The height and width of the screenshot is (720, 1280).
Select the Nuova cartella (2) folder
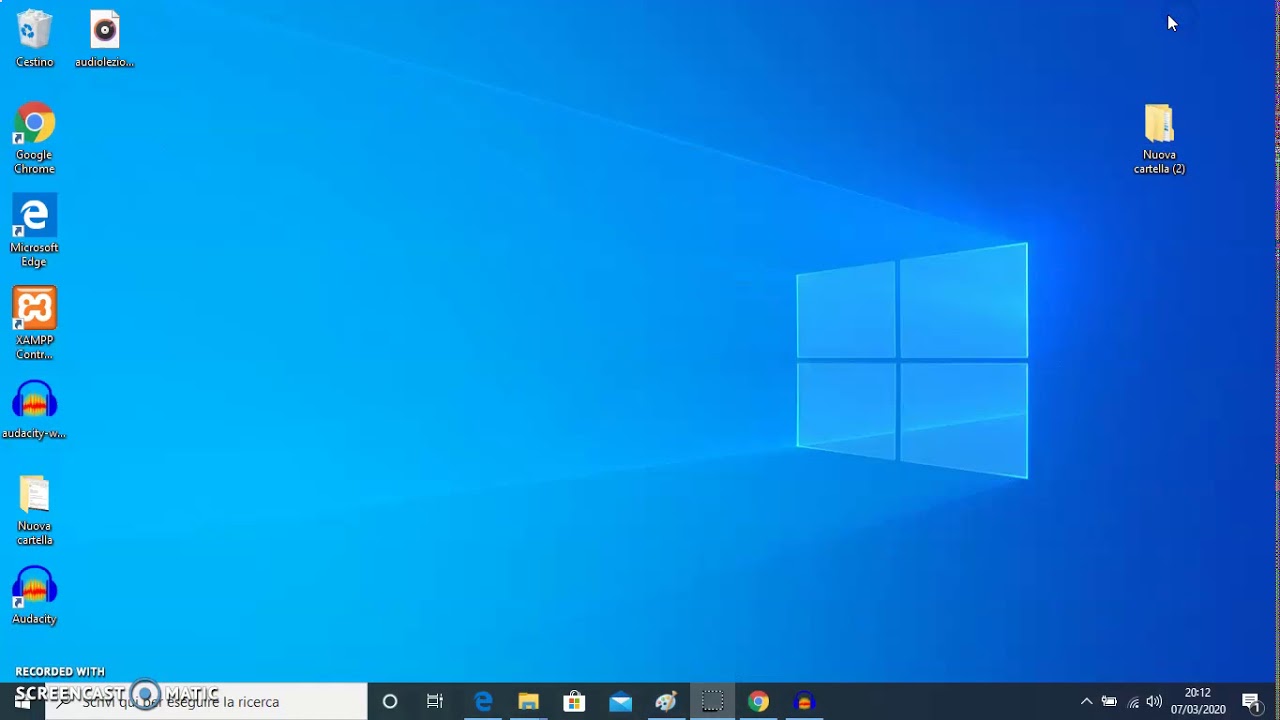tap(1159, 139)
